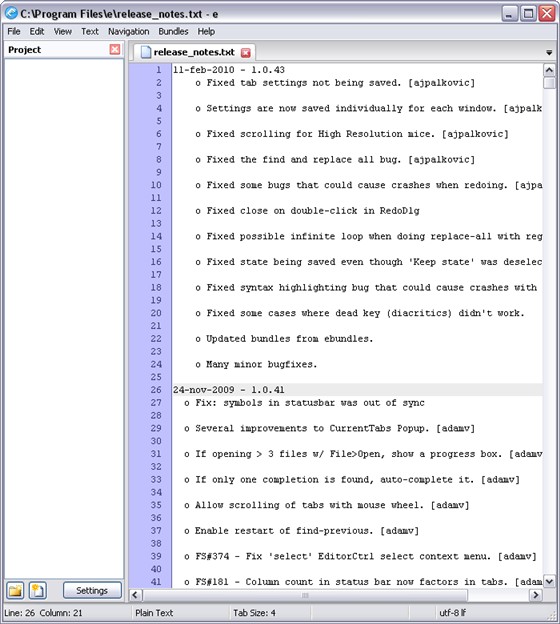
Task: Click the horizontal scrollbar right arrow
Action: pos(536,595)
